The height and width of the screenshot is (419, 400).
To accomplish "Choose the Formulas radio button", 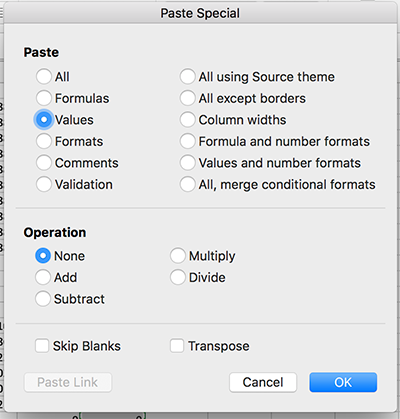I will click(x=44, y=98).
